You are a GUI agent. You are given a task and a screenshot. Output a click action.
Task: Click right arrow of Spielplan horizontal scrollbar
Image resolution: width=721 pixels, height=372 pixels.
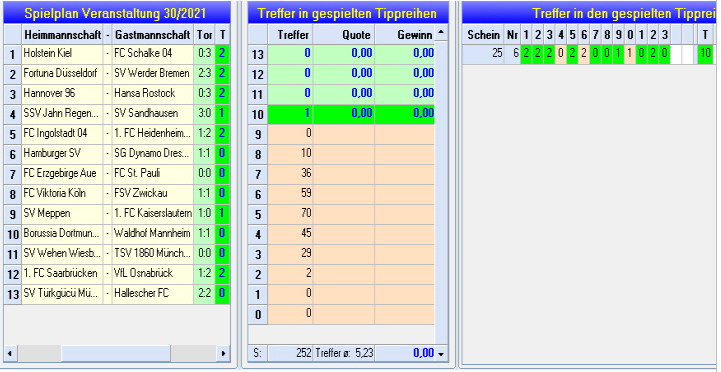coord(223,354)
